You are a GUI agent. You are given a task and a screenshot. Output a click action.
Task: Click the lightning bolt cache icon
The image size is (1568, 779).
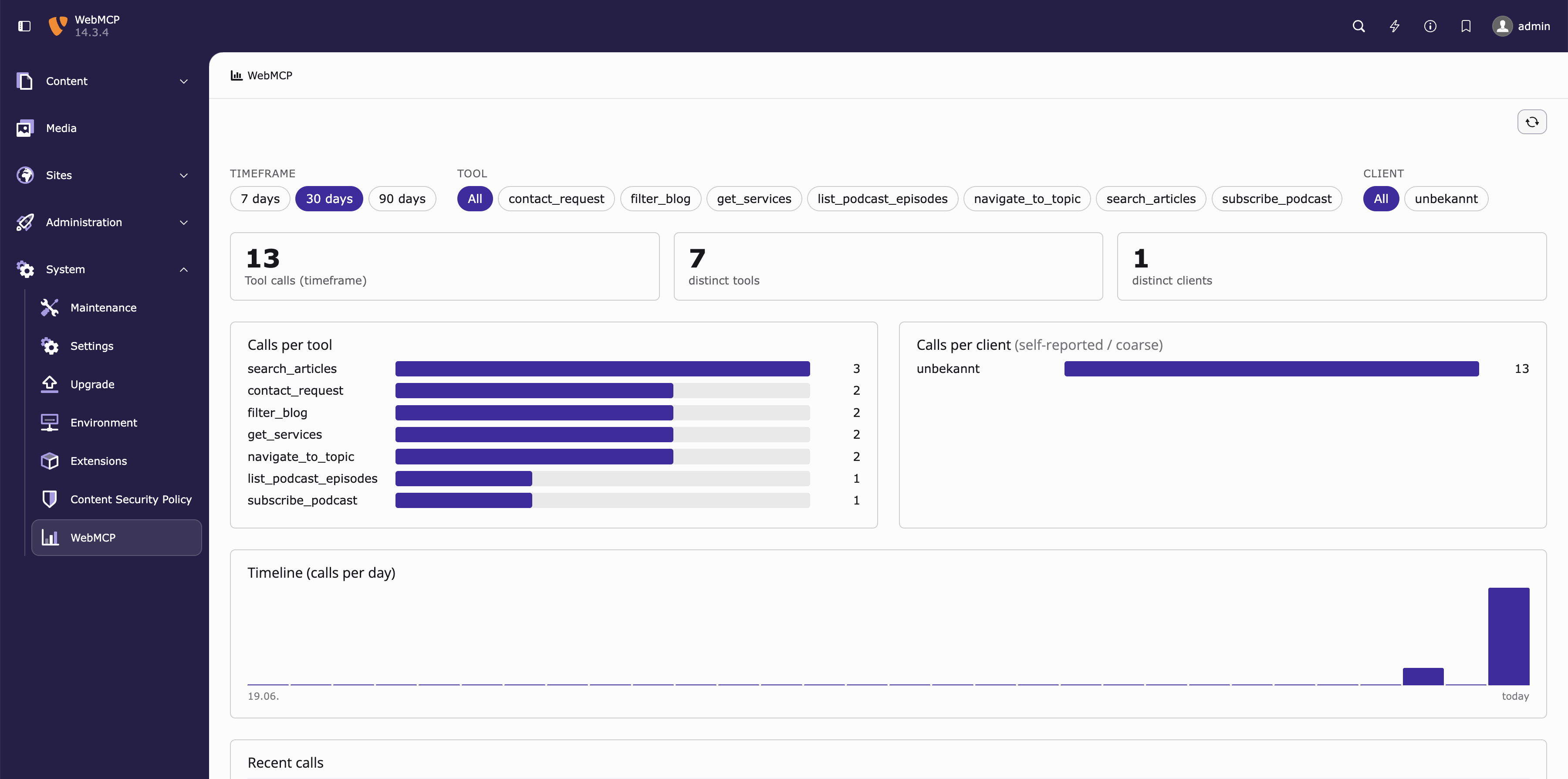tap(1395, 26)
